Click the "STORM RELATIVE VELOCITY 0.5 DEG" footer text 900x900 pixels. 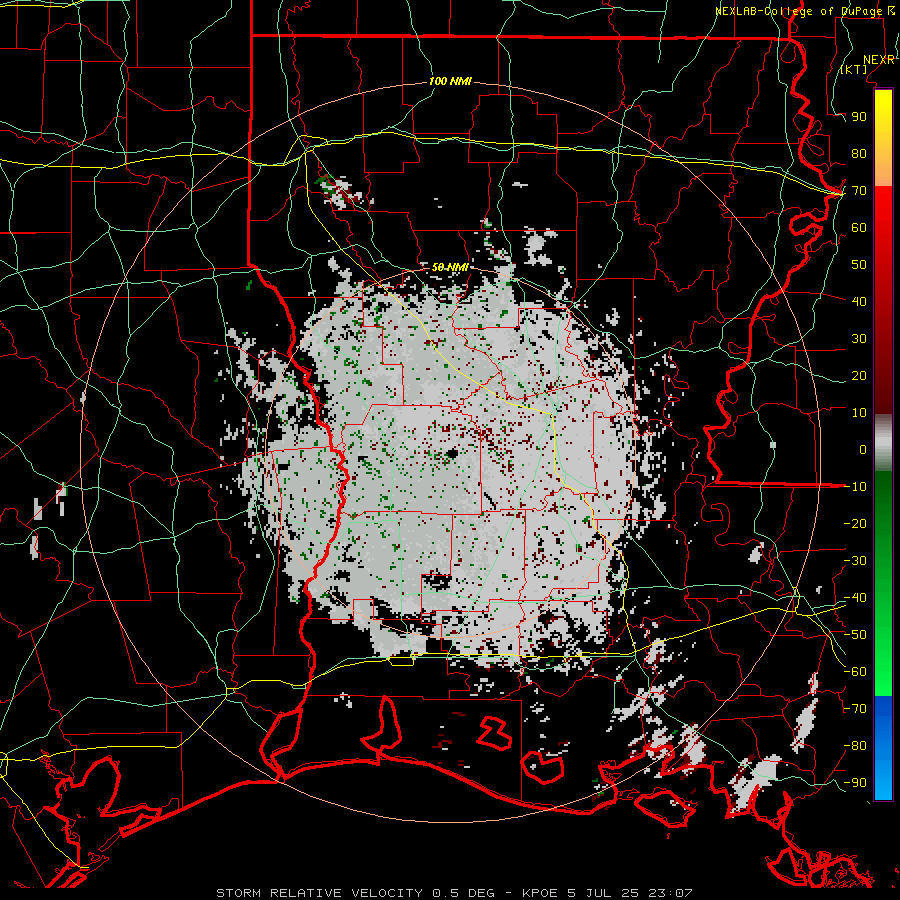355,893
